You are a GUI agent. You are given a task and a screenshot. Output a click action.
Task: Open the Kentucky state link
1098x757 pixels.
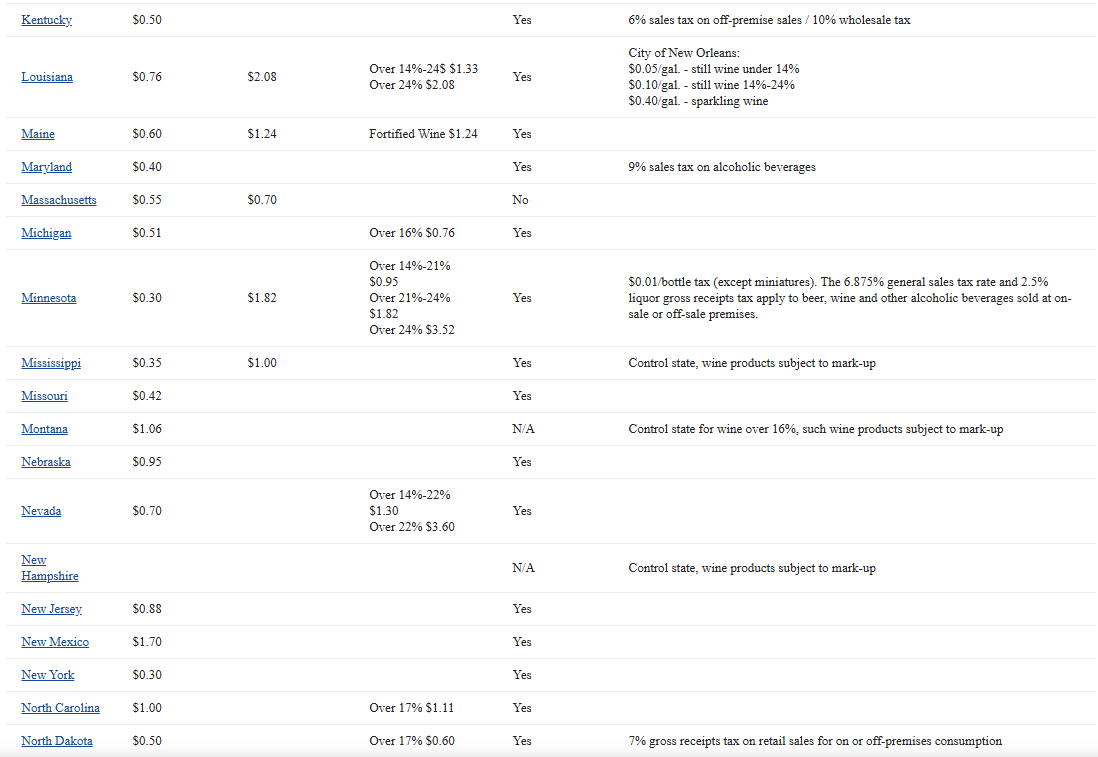click(46, 20)
